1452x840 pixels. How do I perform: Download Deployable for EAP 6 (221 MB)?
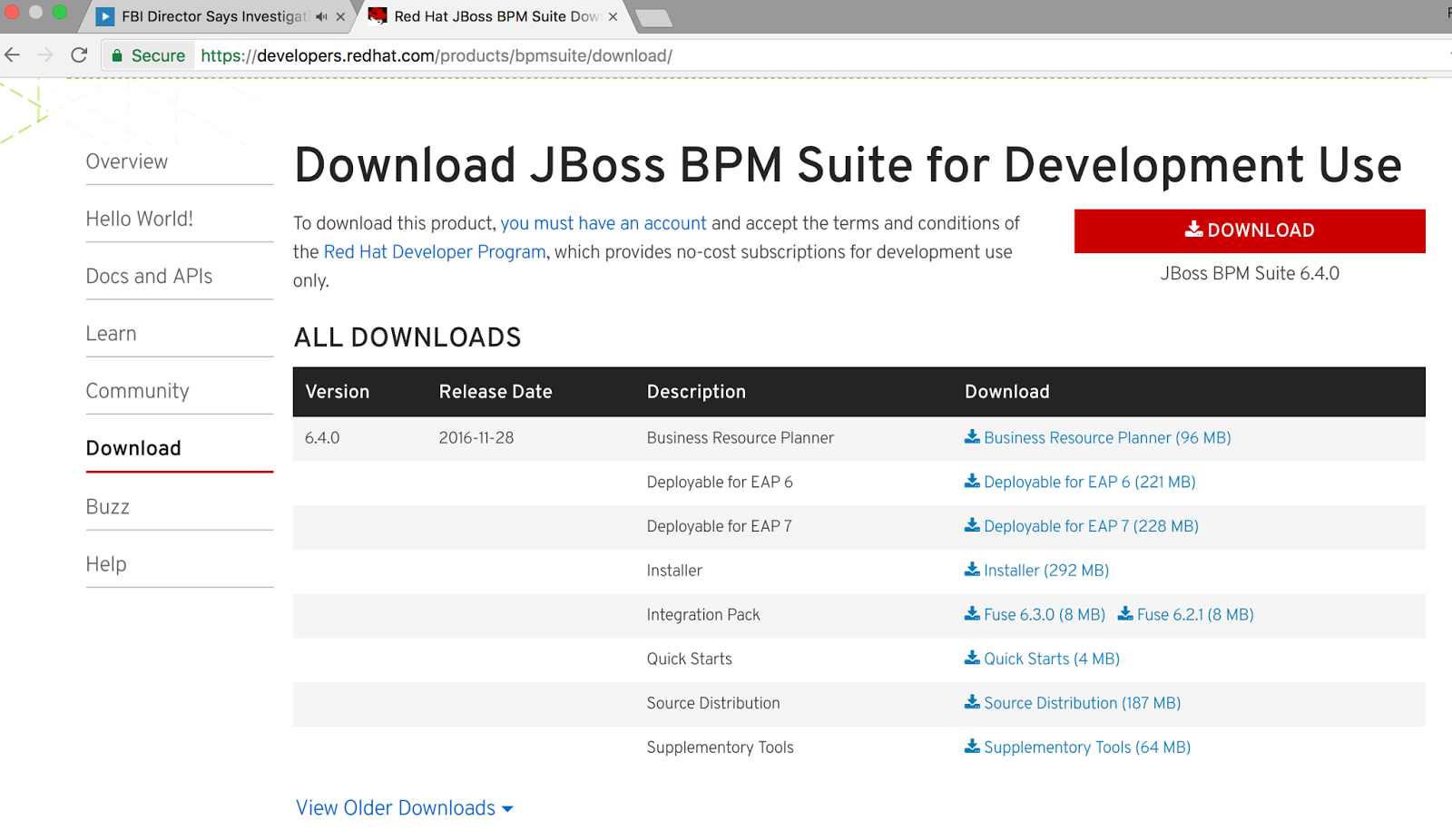pyautogui.click(x=1090, y=482)
